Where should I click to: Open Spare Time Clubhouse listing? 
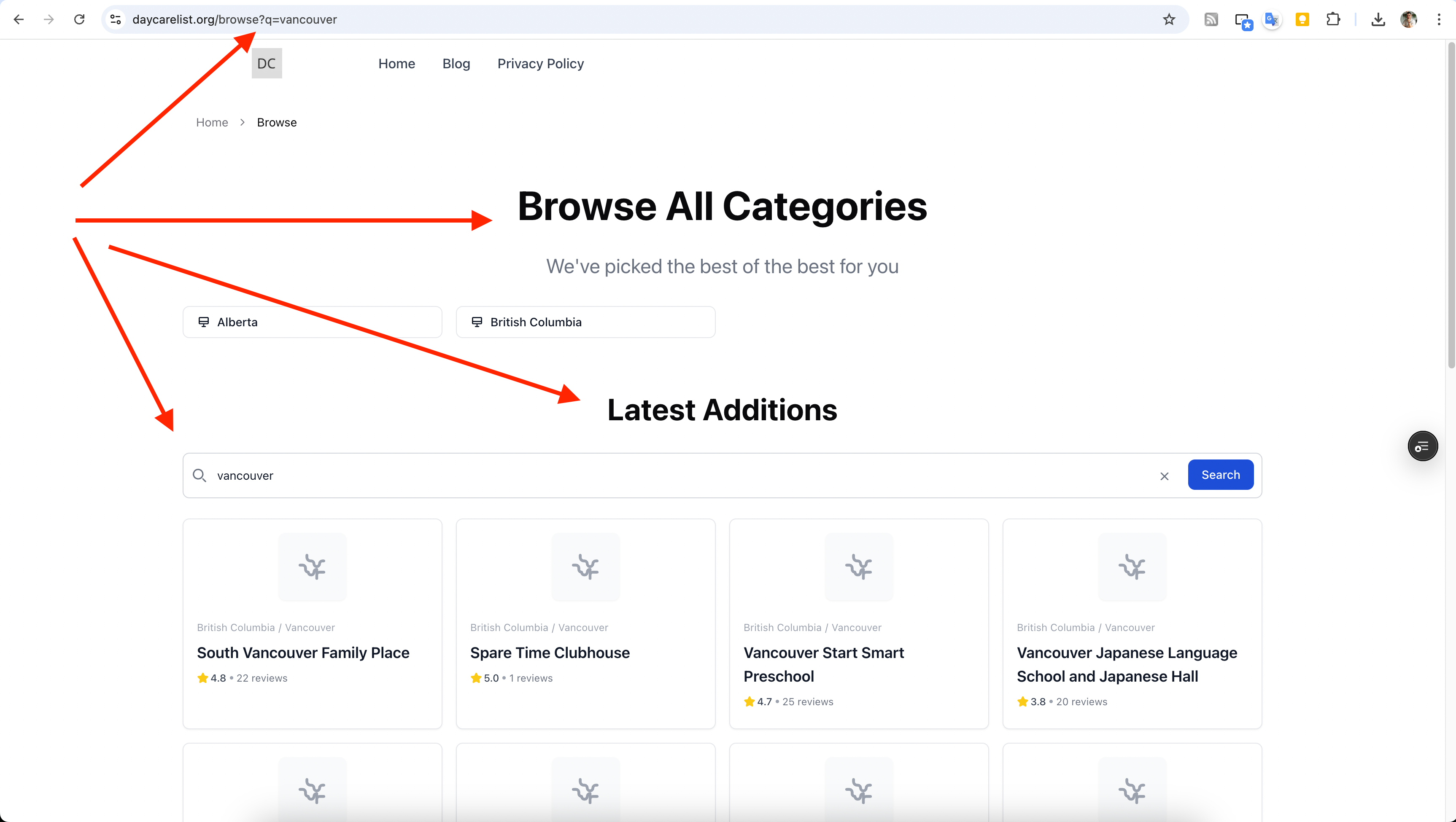point(550,653)
